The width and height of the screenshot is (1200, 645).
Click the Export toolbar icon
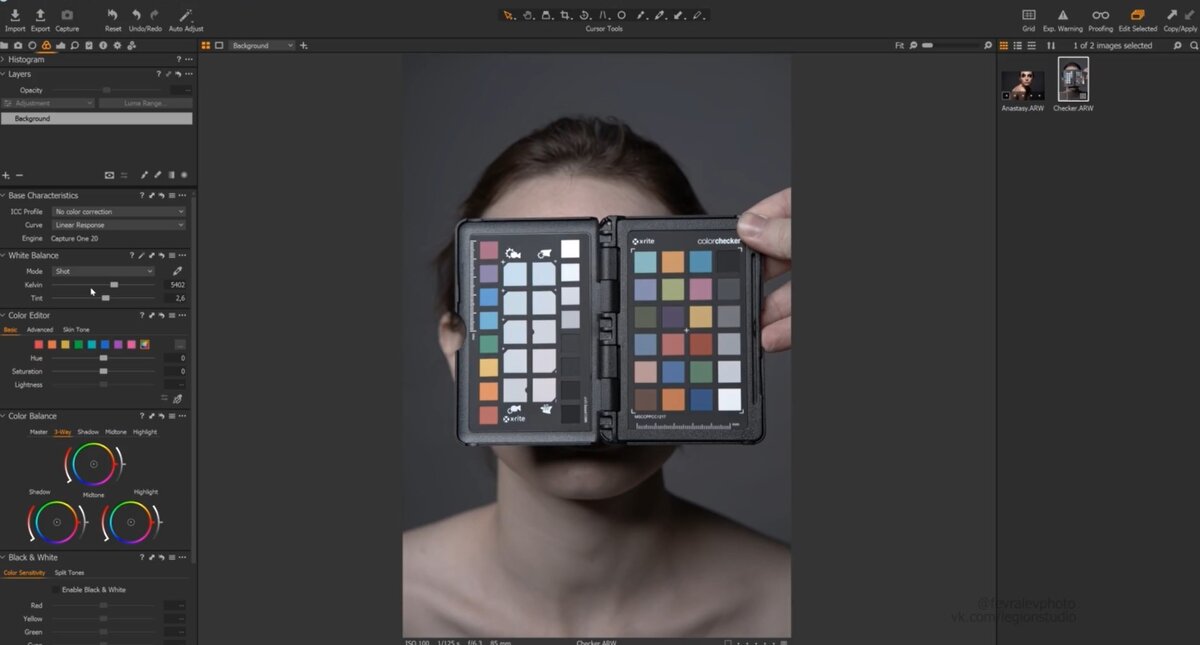pyautogui.click(x=41, y=15)
